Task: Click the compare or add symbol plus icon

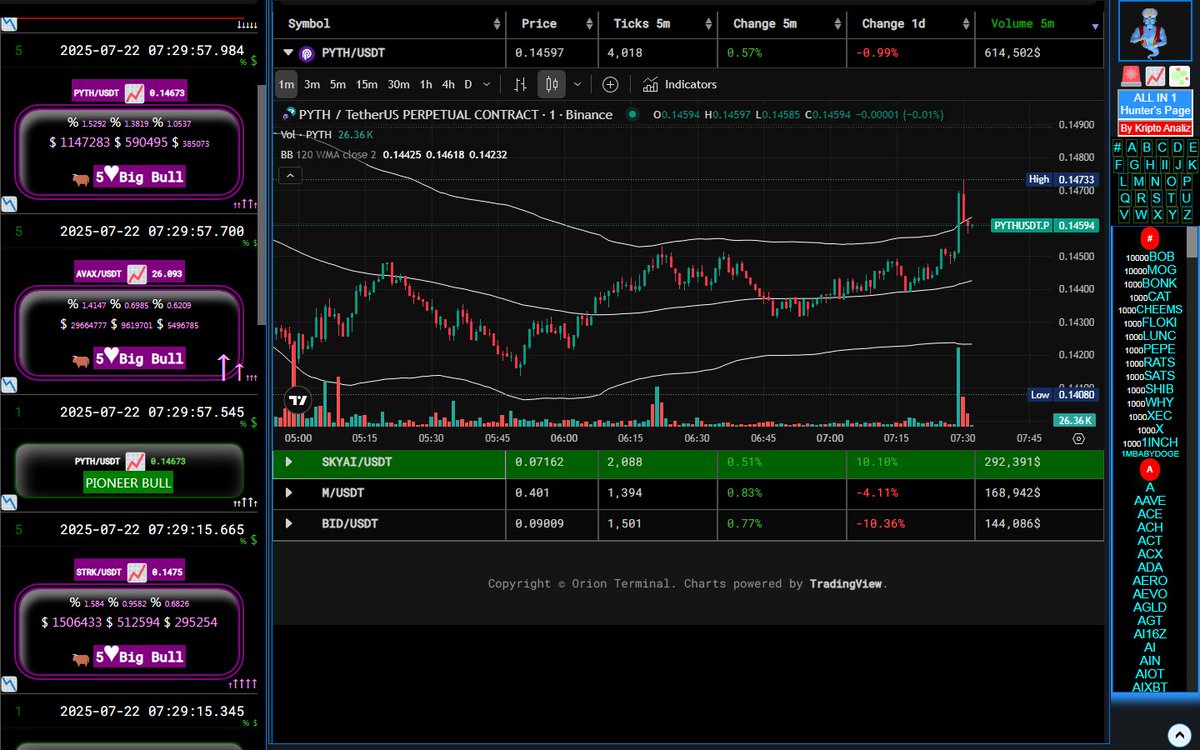Action: point(610,85)
